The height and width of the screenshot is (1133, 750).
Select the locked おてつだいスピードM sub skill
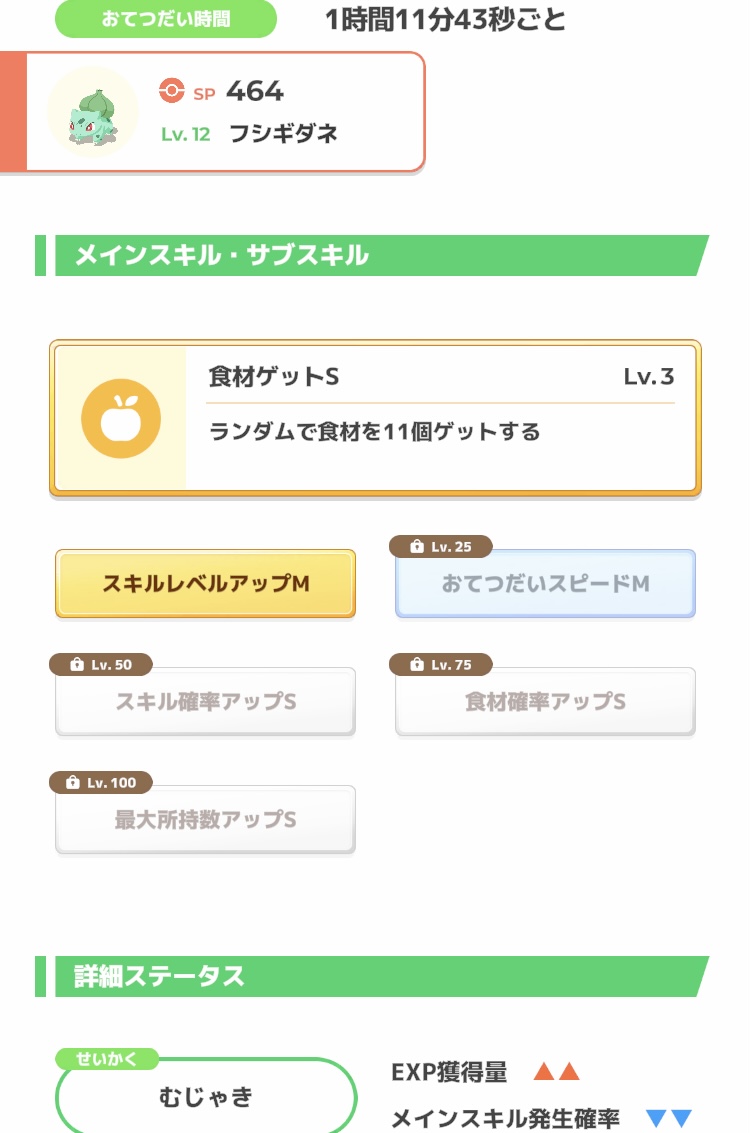[x=545, y=584]
